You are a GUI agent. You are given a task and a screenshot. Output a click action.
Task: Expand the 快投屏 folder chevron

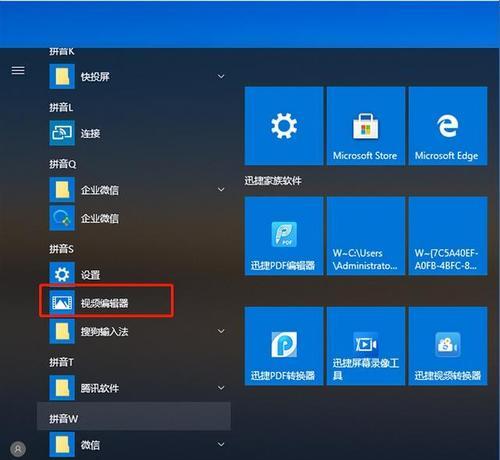(x=221, y=77)
